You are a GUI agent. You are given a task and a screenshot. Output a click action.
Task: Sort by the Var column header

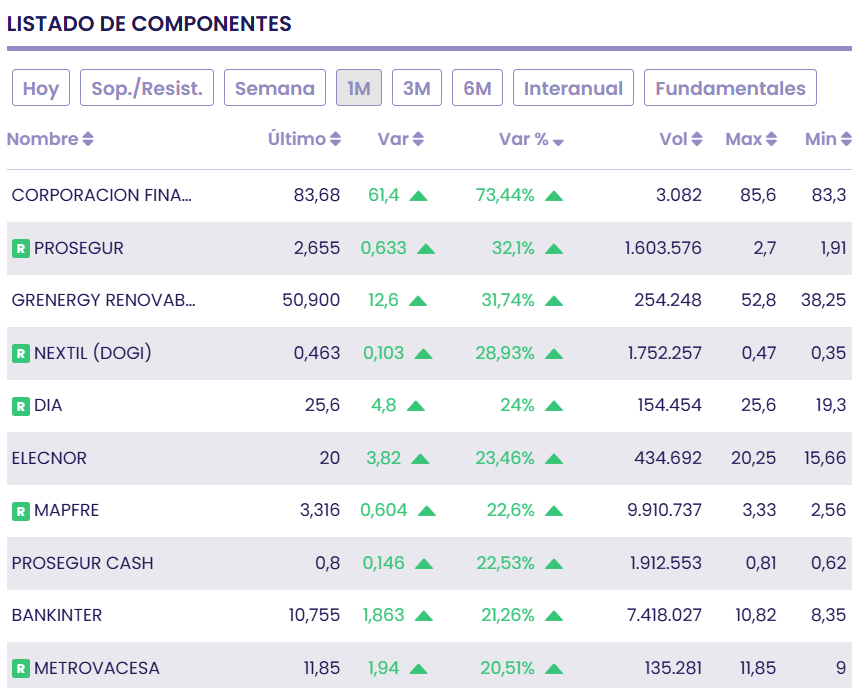401,140
